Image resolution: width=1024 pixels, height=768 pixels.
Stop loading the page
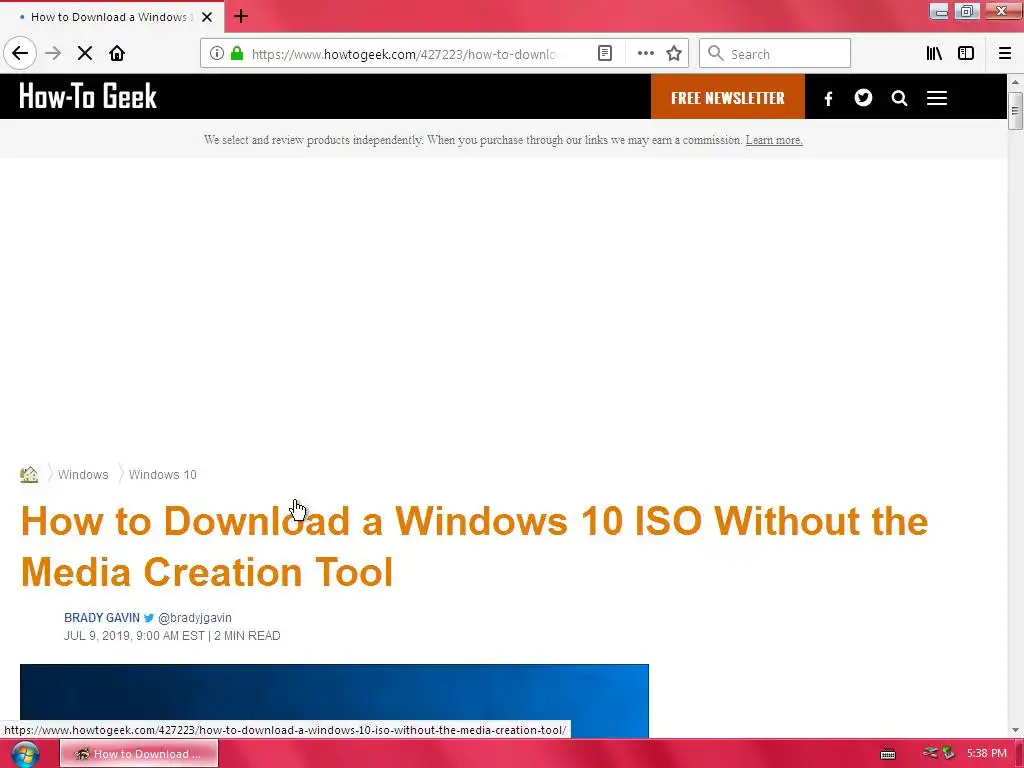[x=85, y=54]
